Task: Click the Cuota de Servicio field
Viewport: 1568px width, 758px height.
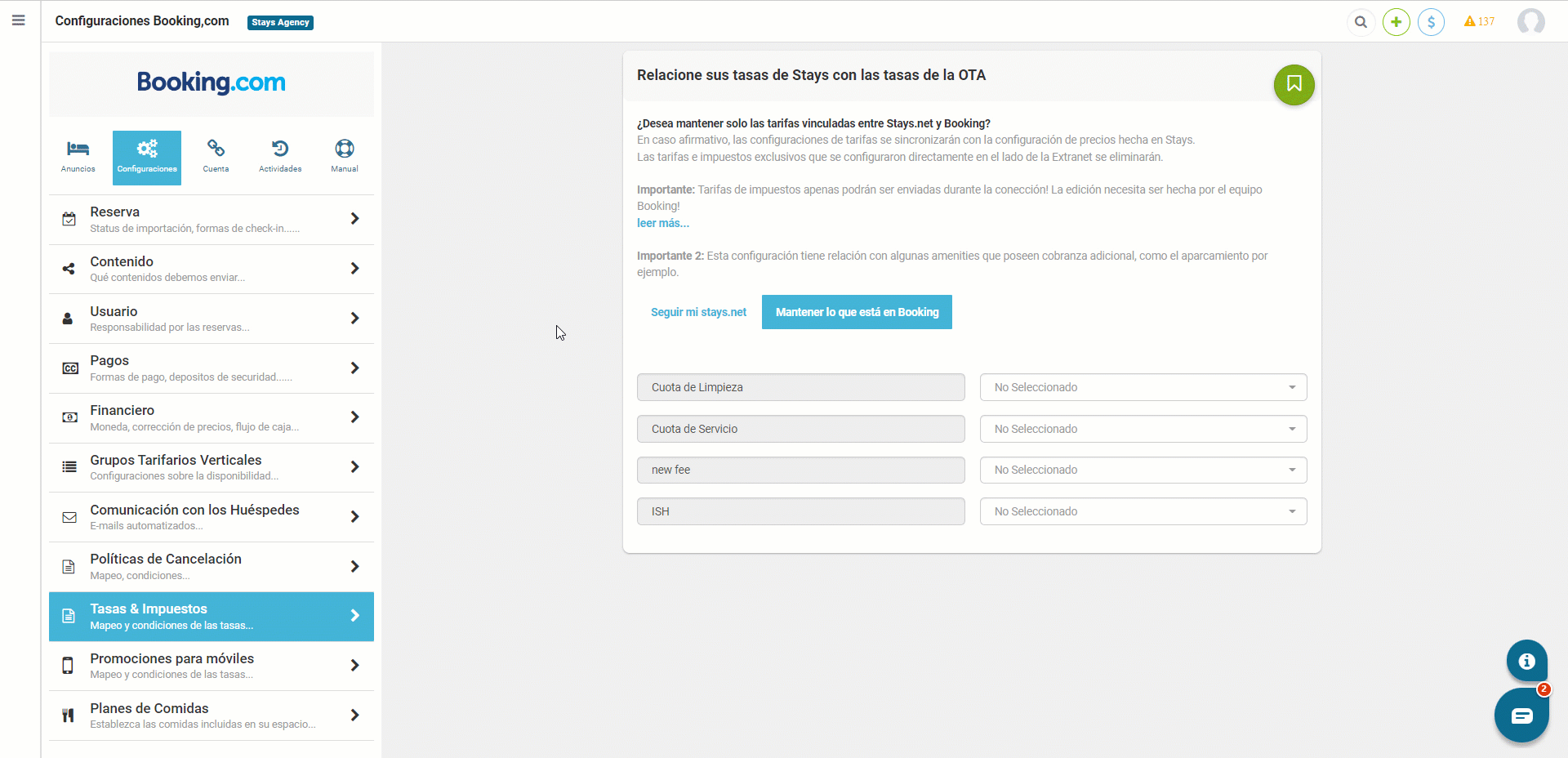Action: [x=801, y=429]
